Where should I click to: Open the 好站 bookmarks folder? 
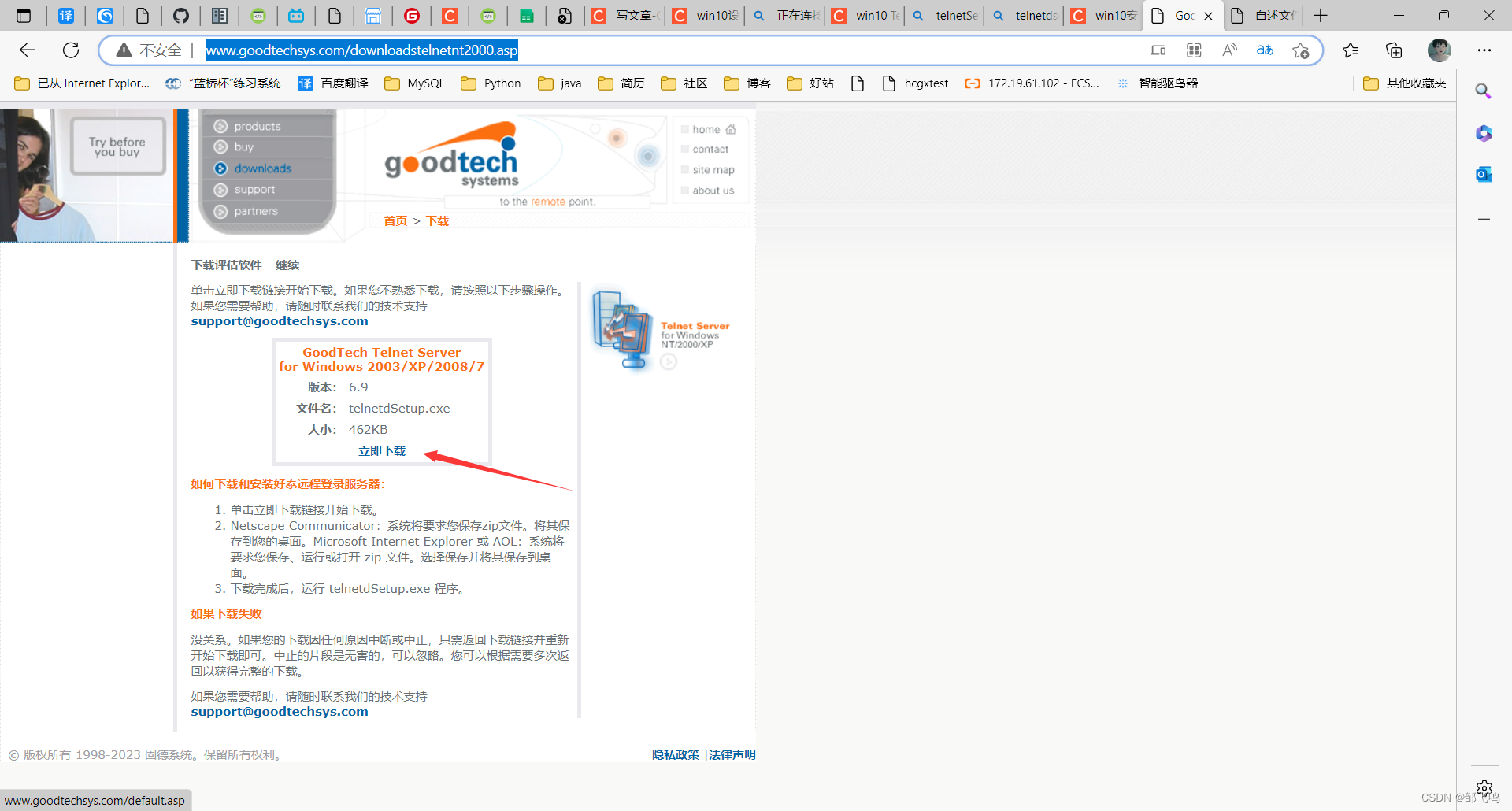point(810,83)
